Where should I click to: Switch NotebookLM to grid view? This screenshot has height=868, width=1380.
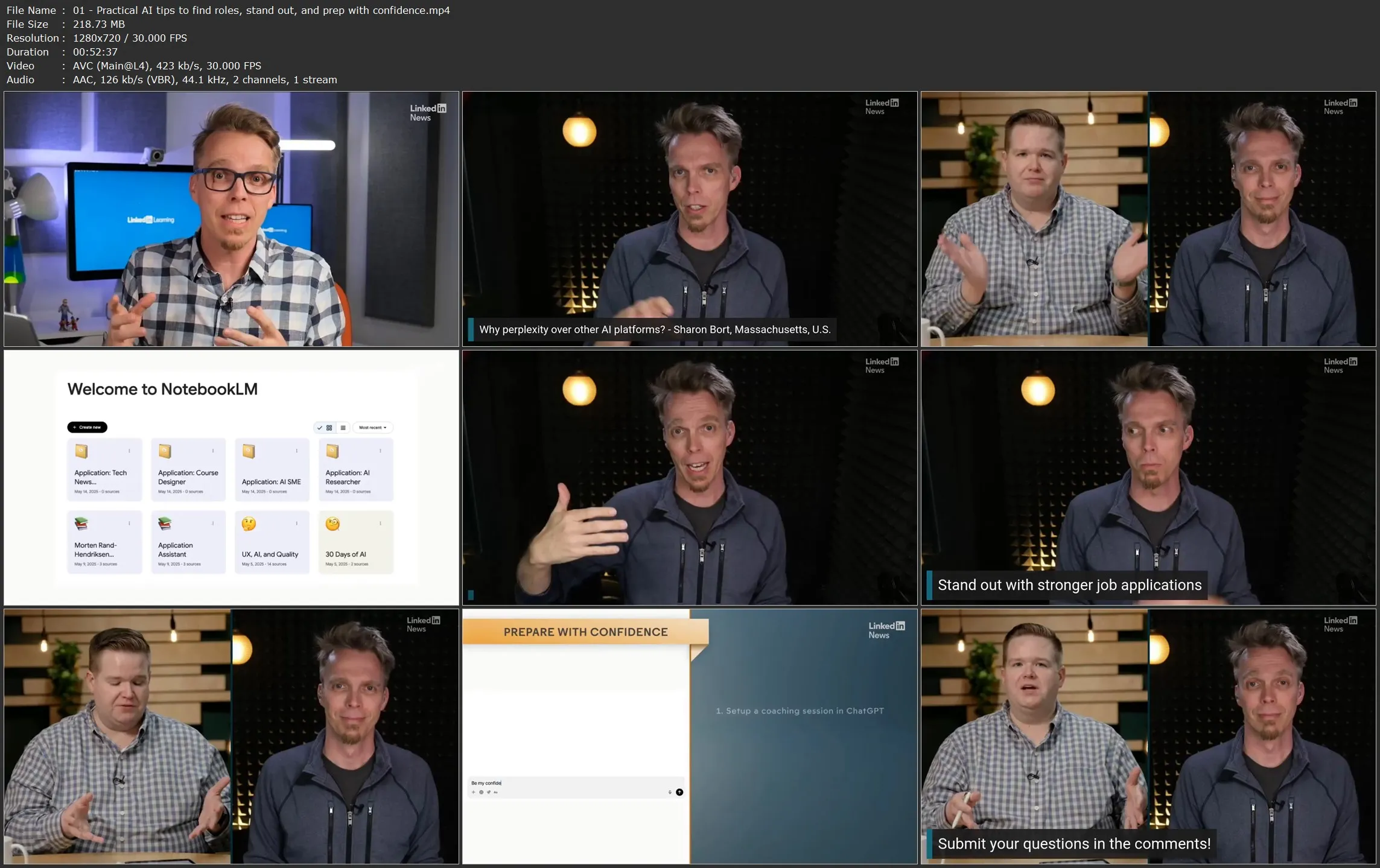click(x=329, y=428)
